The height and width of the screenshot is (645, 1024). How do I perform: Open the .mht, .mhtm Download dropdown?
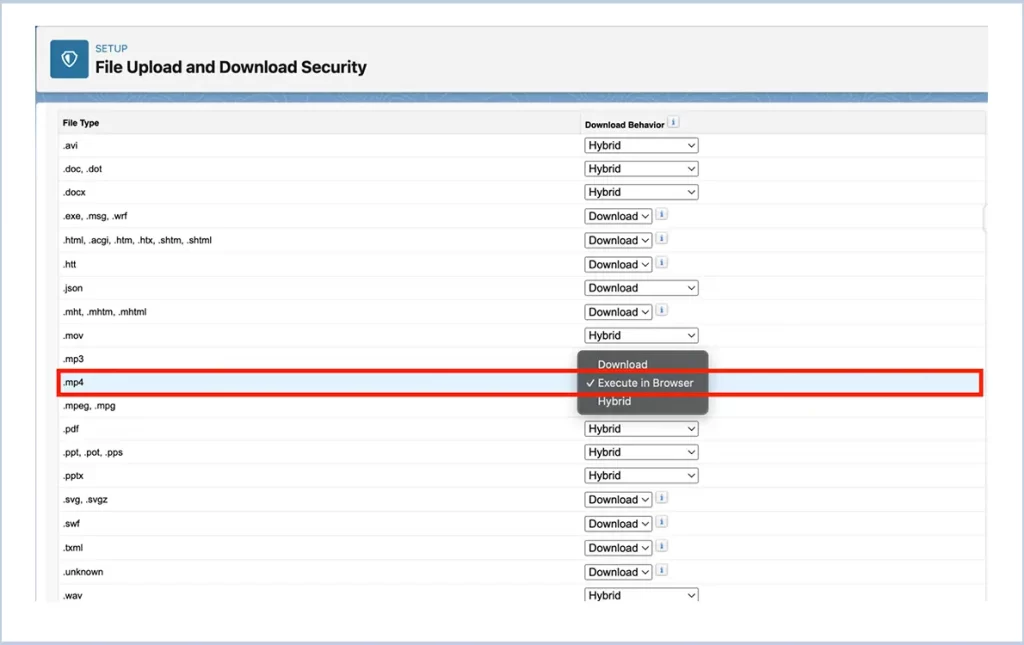point(618,312)
